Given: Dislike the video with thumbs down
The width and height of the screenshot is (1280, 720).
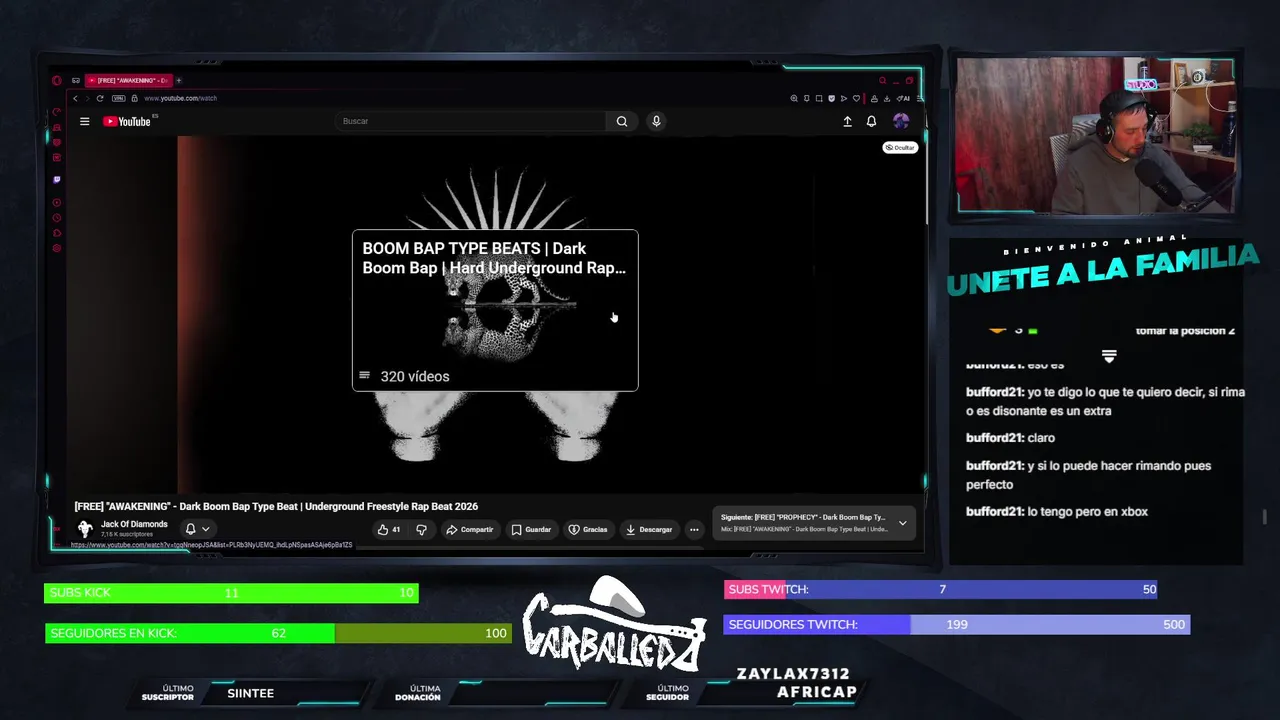Looking at the screenshot, I should 421,529.
